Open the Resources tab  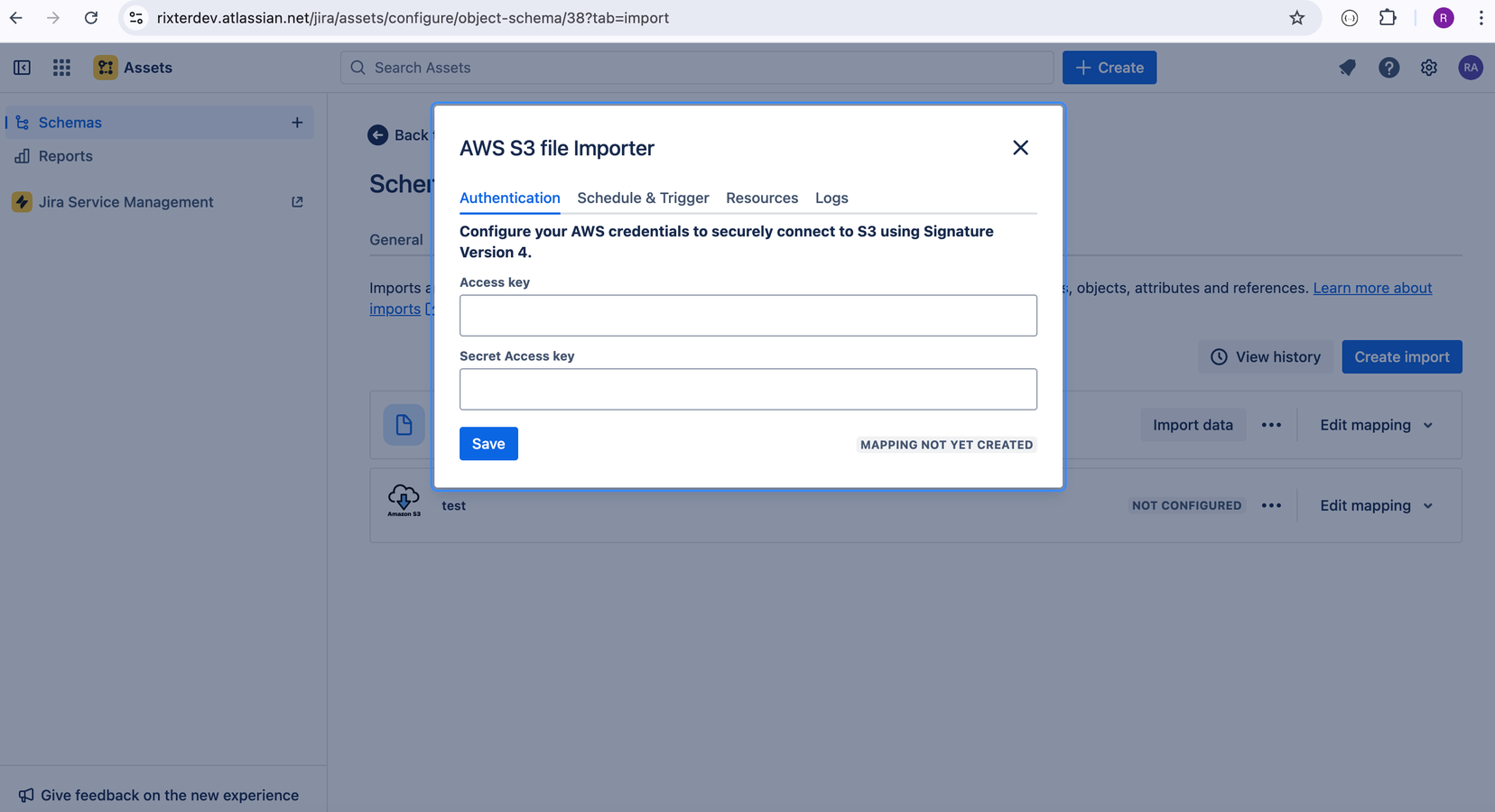click(762, 198)
